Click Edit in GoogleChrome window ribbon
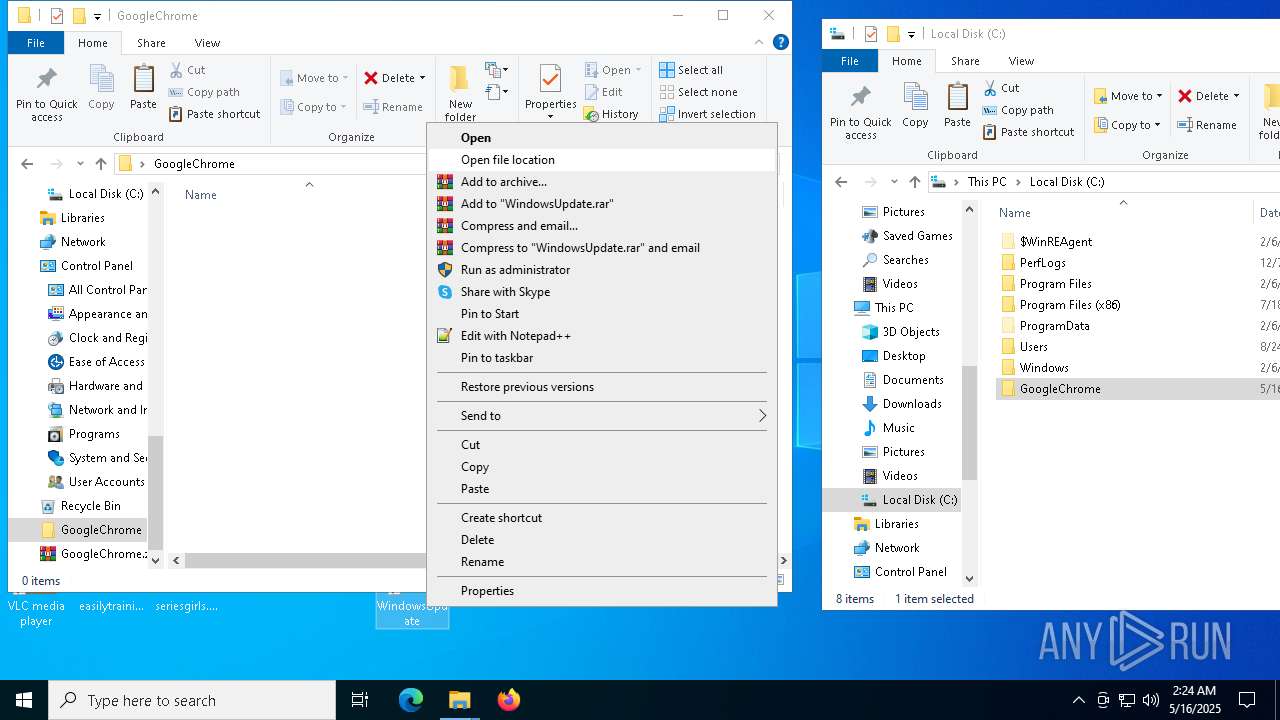Image resolution: width=1280 pixels, height=720 pixels. point(603,92)
